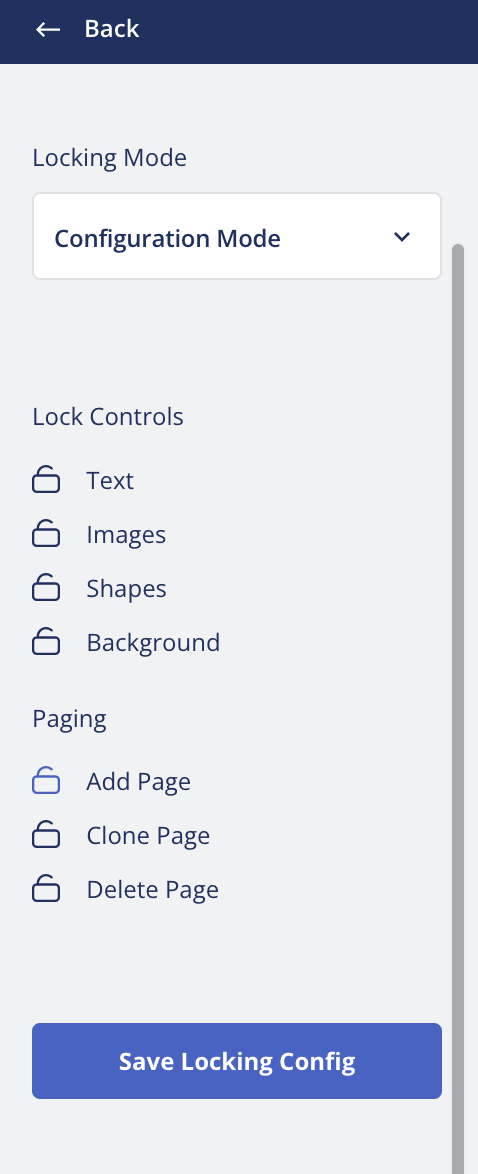The image size is (478, 1174).
Task: Select the Images lock control label
Action: click(126, 535)
